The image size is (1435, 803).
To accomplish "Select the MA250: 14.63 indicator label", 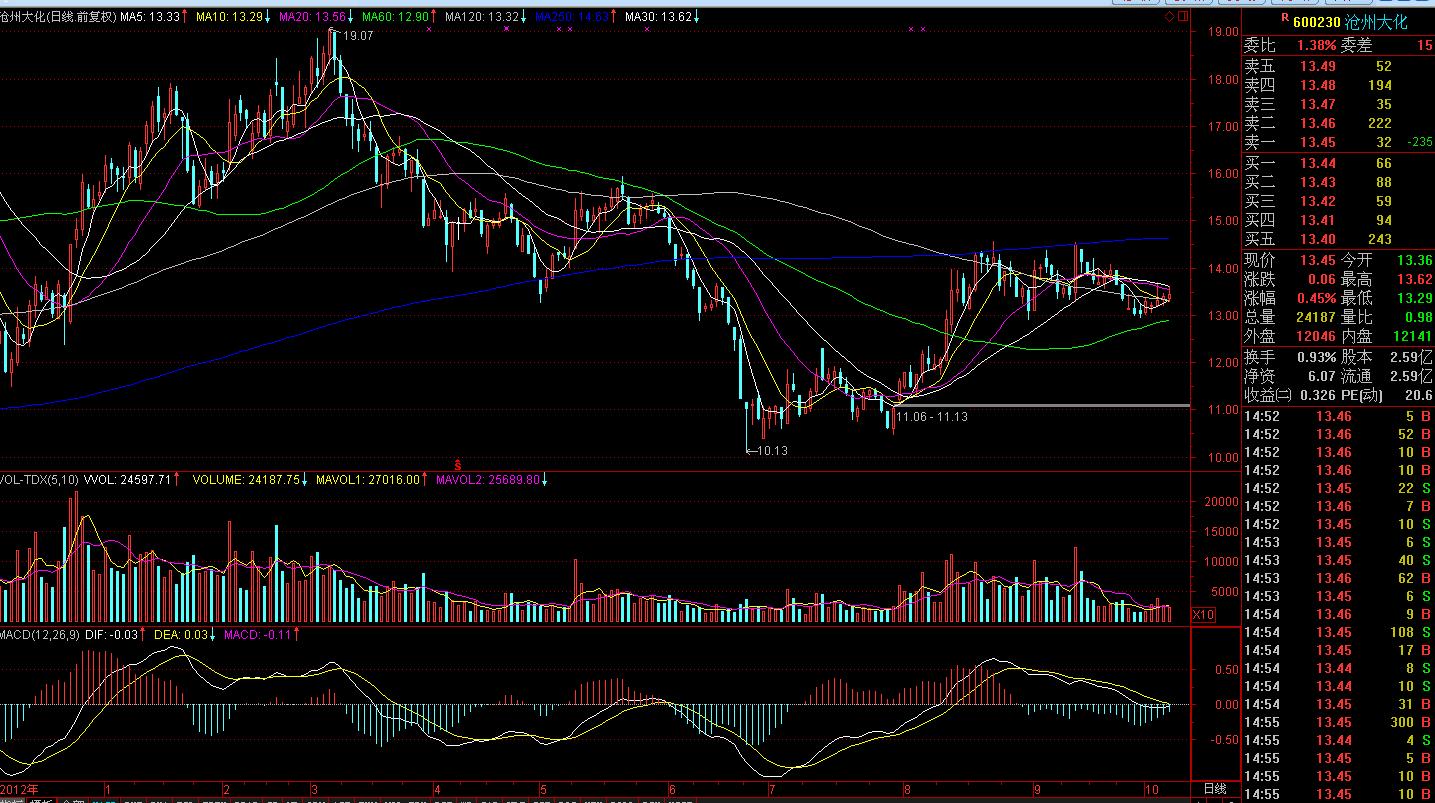I will pos(574,17).
